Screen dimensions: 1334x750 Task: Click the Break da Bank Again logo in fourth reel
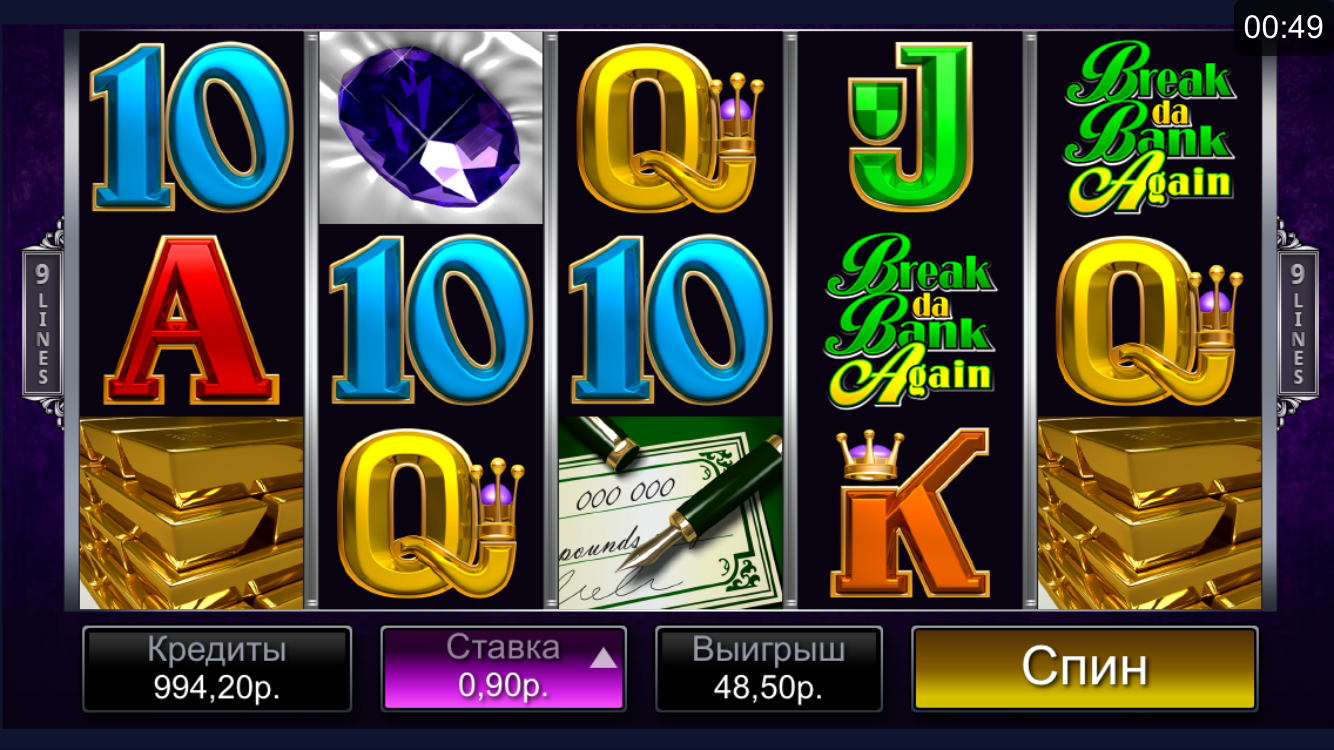(910, 320)
